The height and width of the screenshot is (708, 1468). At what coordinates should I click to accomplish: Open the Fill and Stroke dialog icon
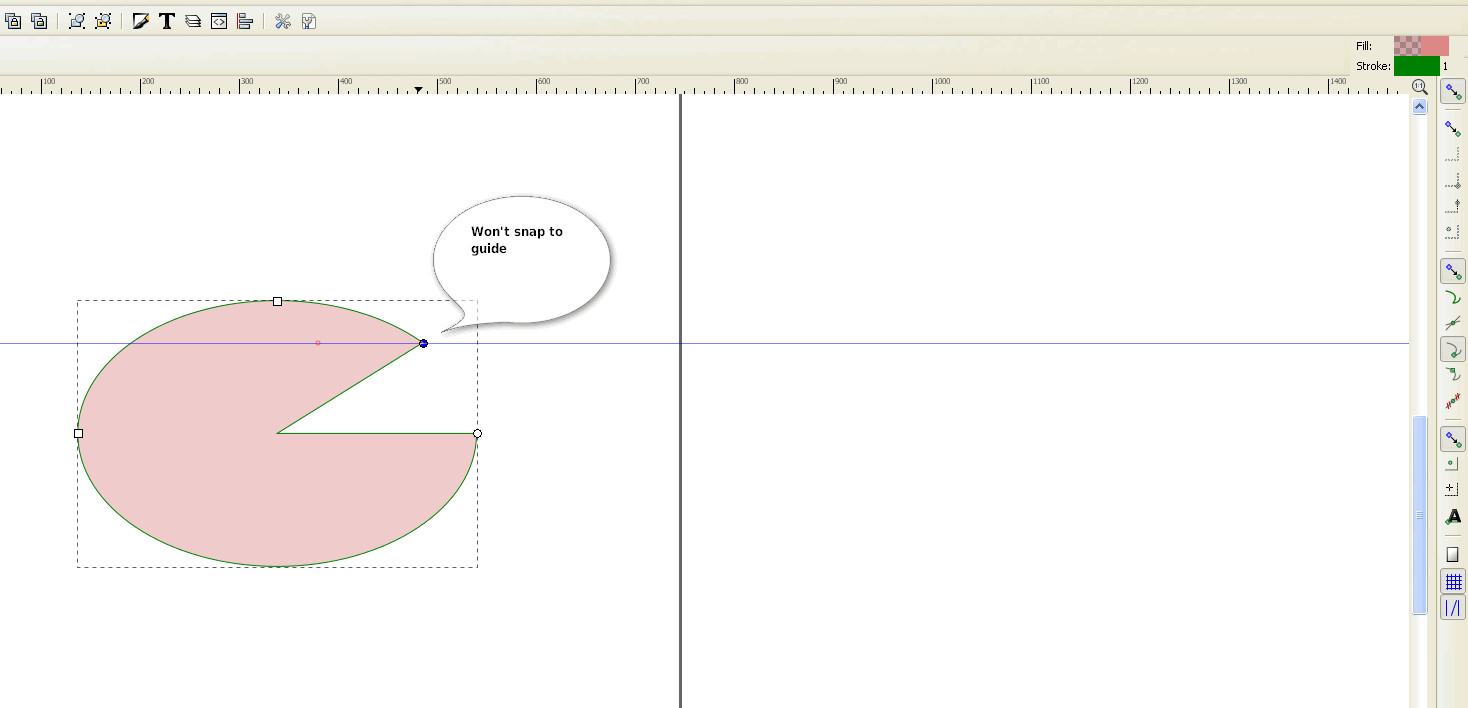[x=141, y=21]
